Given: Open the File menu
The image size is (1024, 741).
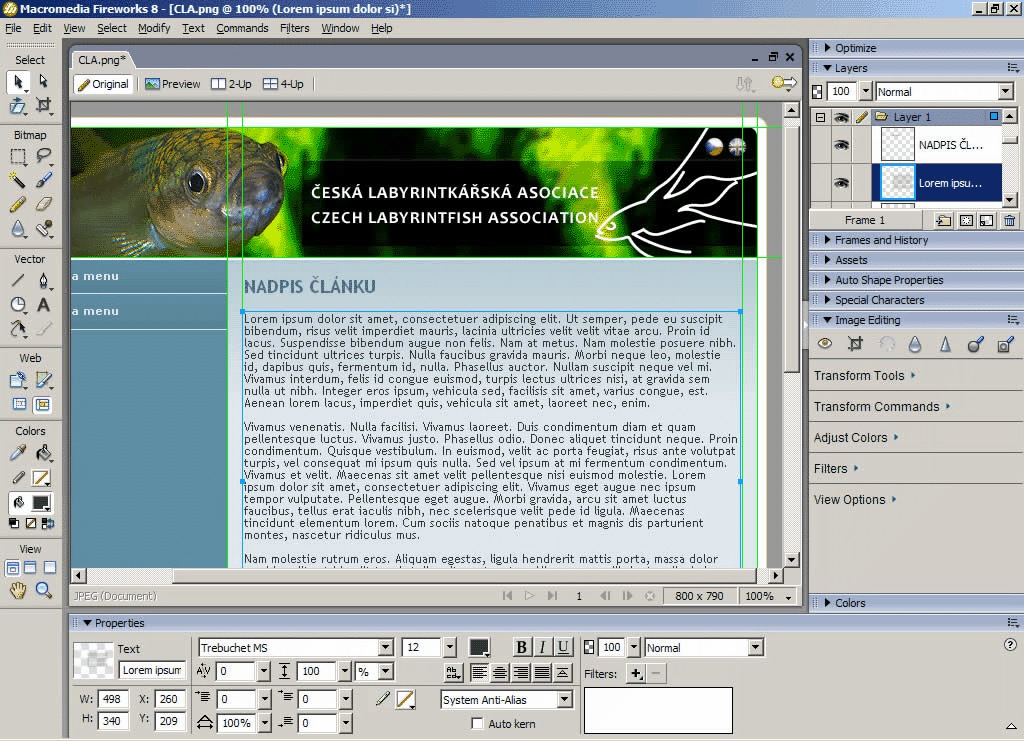Looking at the screenshot, I should tap(13, 28).
